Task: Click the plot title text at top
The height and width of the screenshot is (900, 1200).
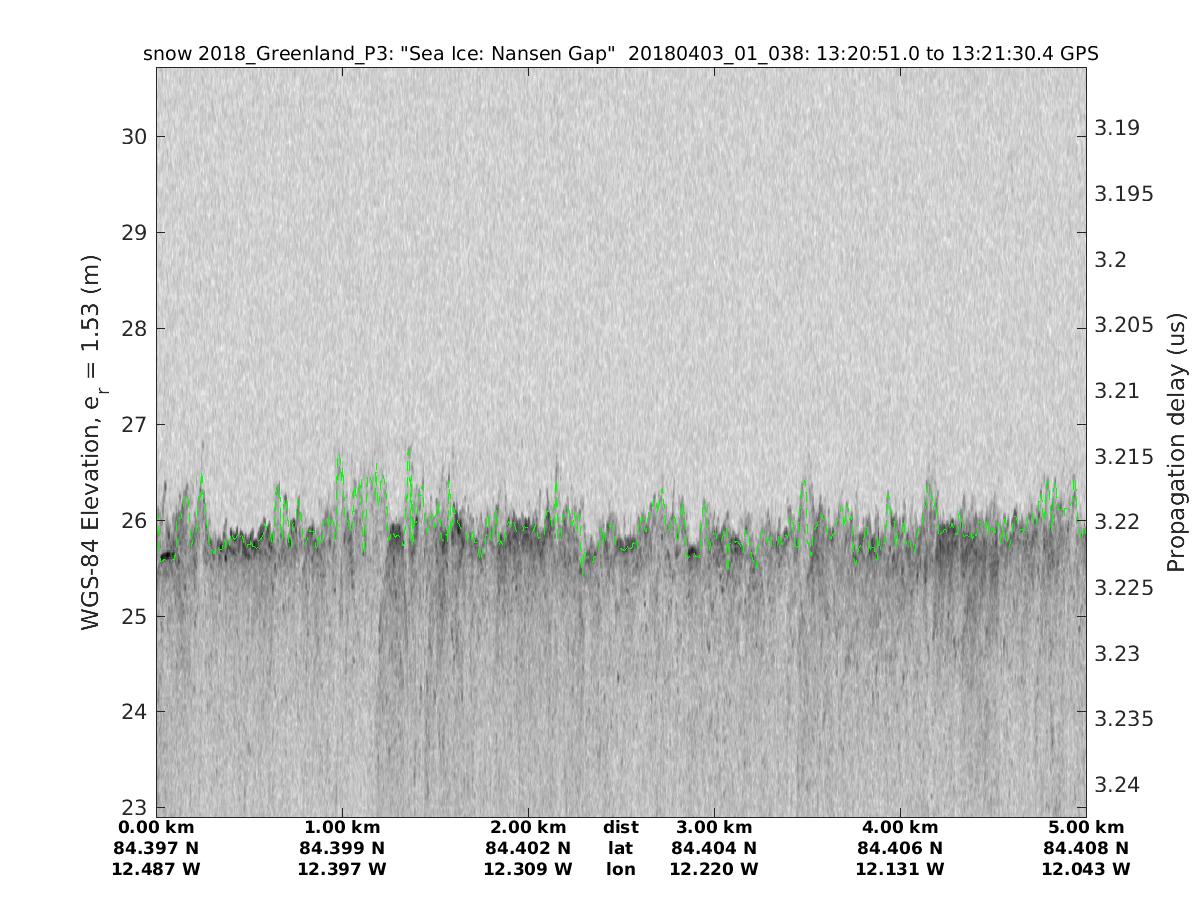Action: coord(621,54)
